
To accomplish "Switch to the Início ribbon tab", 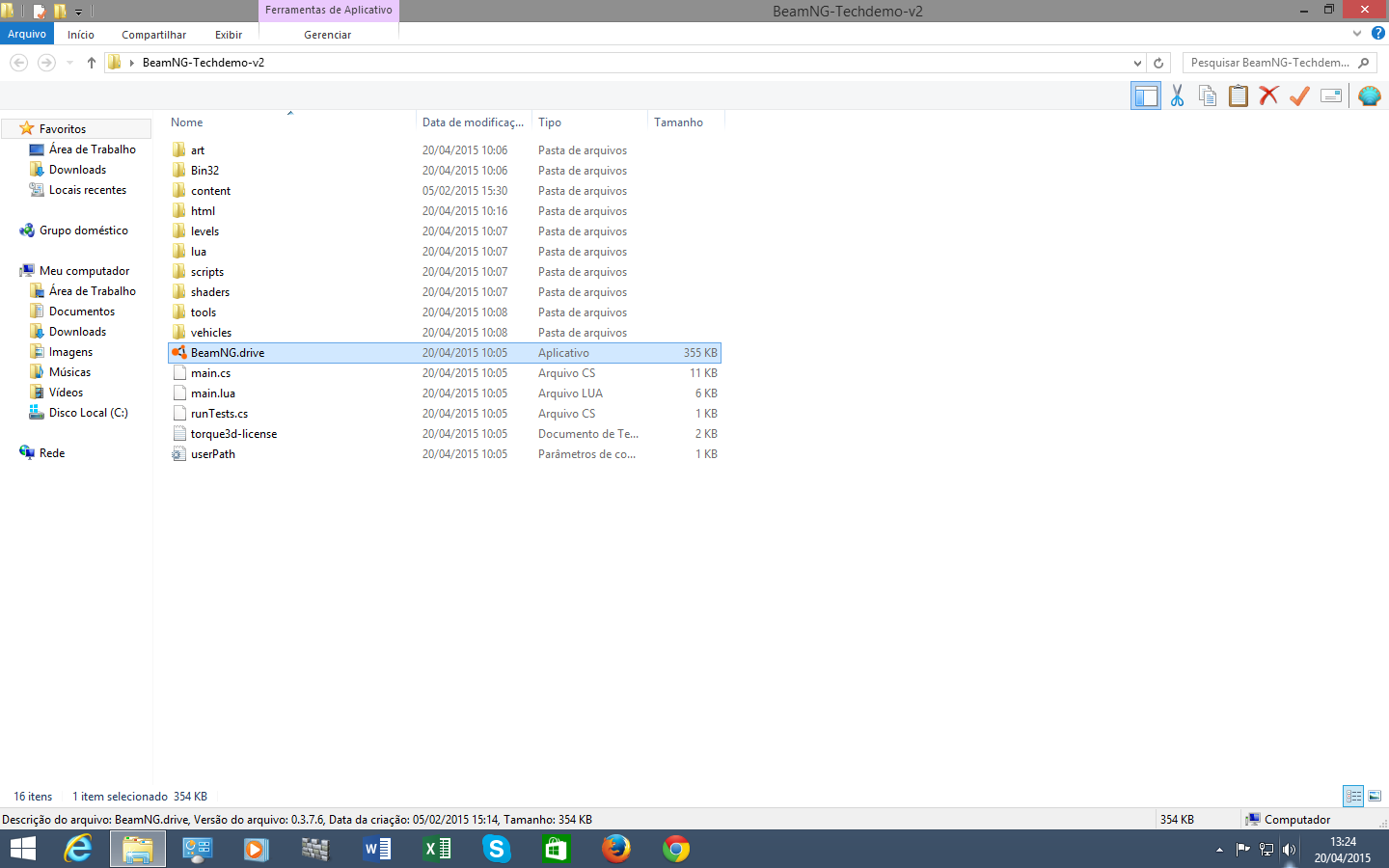I will point(81,35).
